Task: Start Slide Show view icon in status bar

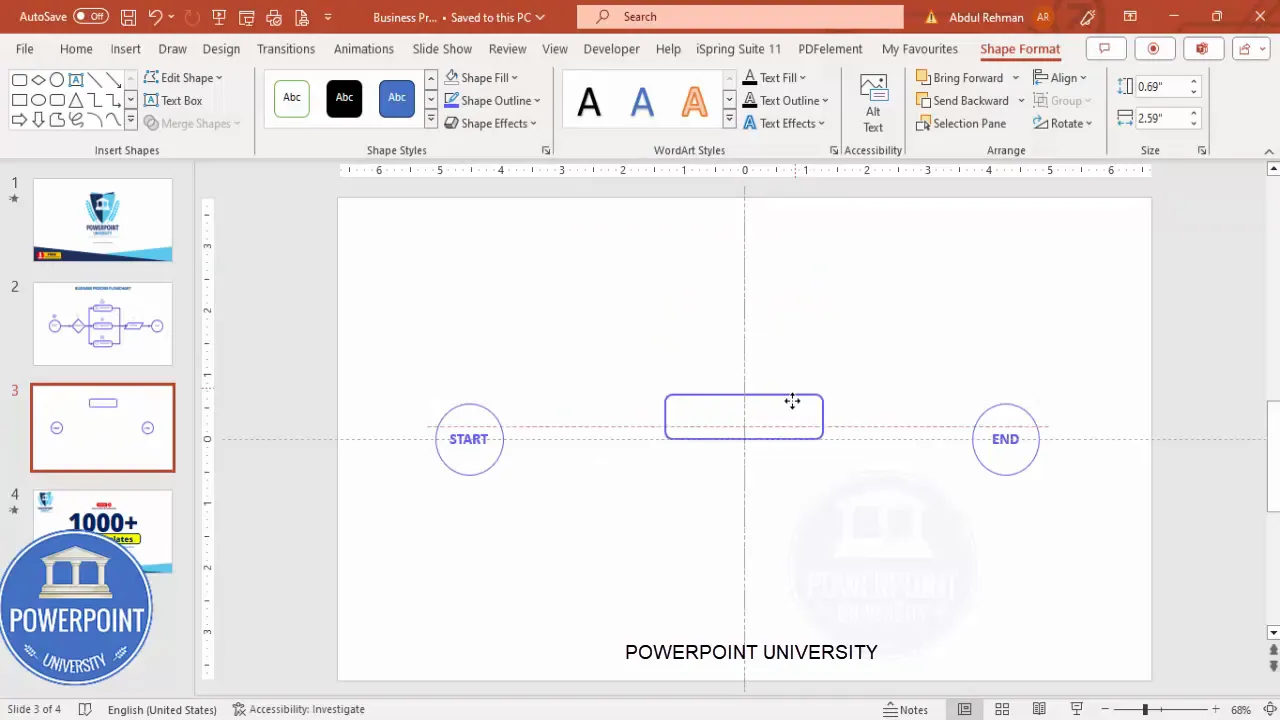Action: click(1077, 710)
